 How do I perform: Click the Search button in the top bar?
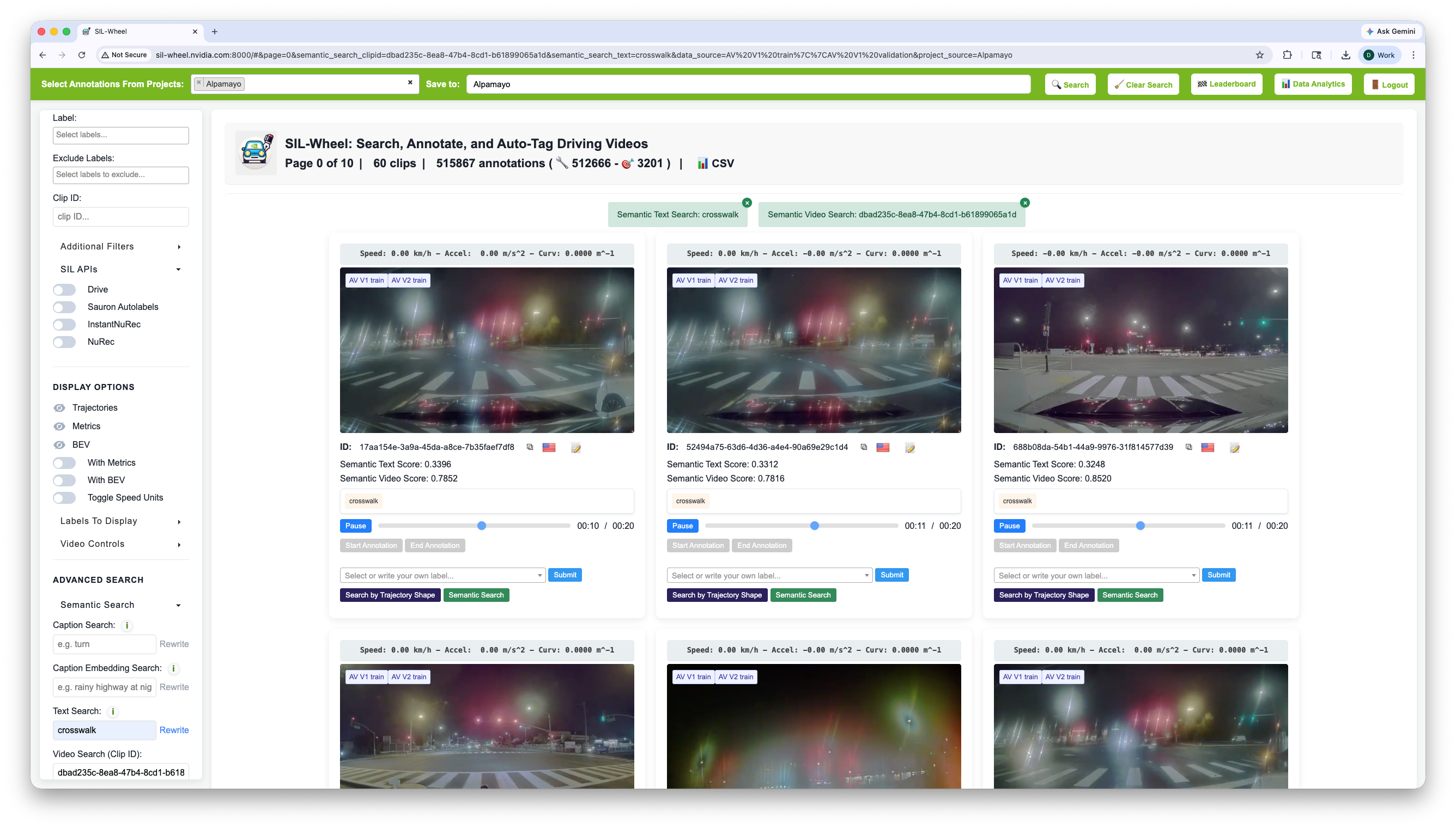click(1069, 84)
